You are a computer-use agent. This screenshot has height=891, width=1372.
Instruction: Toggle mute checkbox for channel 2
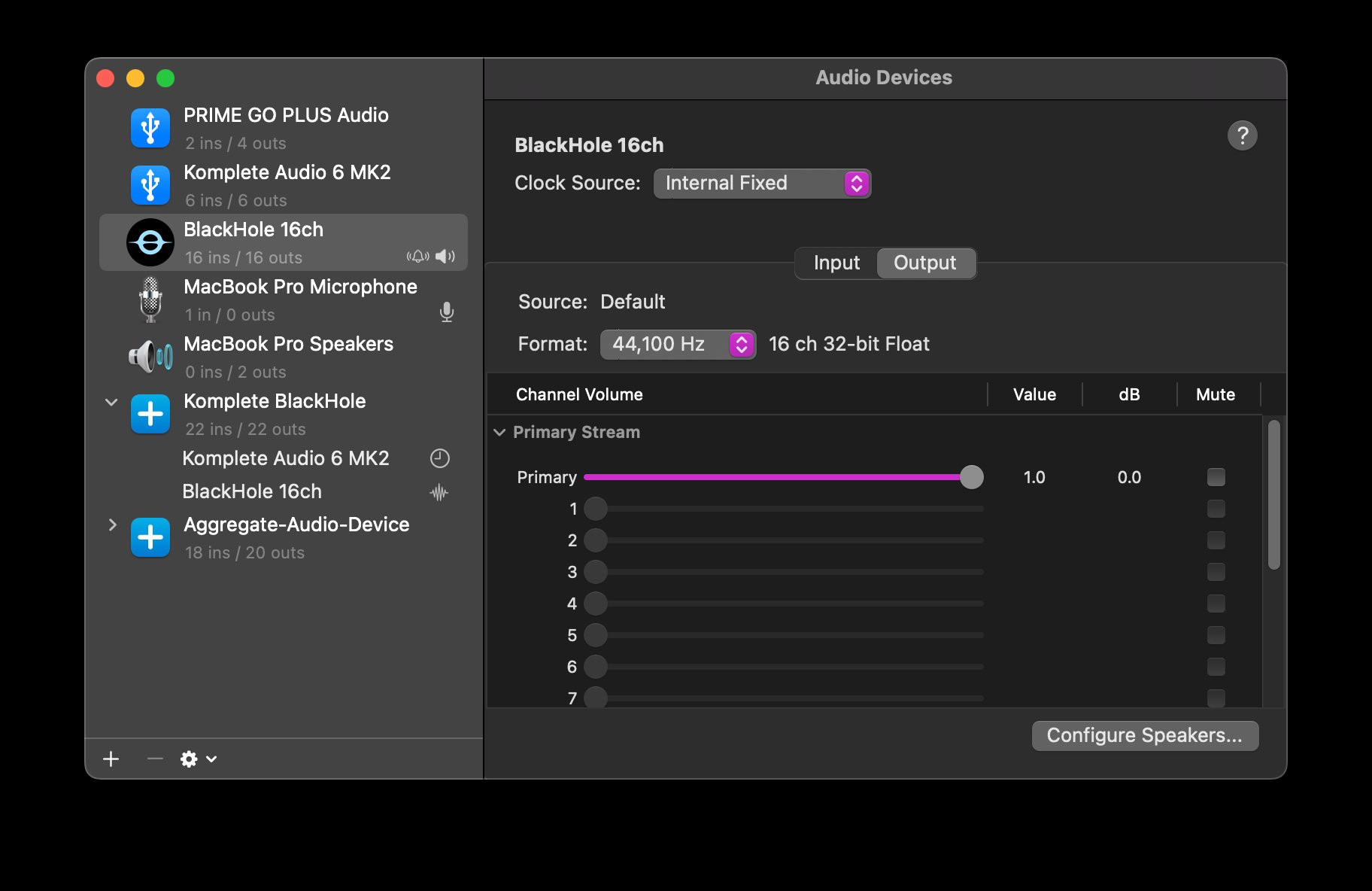click(1216, 540)
